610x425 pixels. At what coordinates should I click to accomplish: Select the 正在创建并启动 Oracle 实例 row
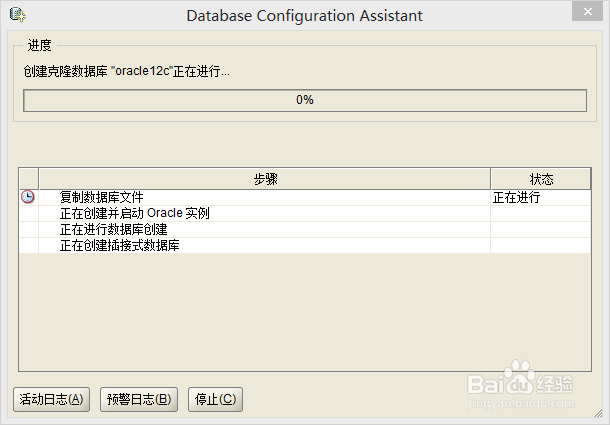[305, 213]
